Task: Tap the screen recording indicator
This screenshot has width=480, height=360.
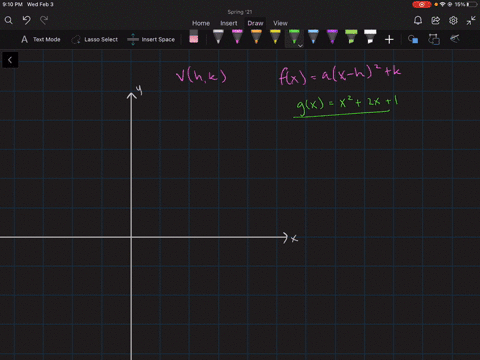Action: [x=422, y=4]
